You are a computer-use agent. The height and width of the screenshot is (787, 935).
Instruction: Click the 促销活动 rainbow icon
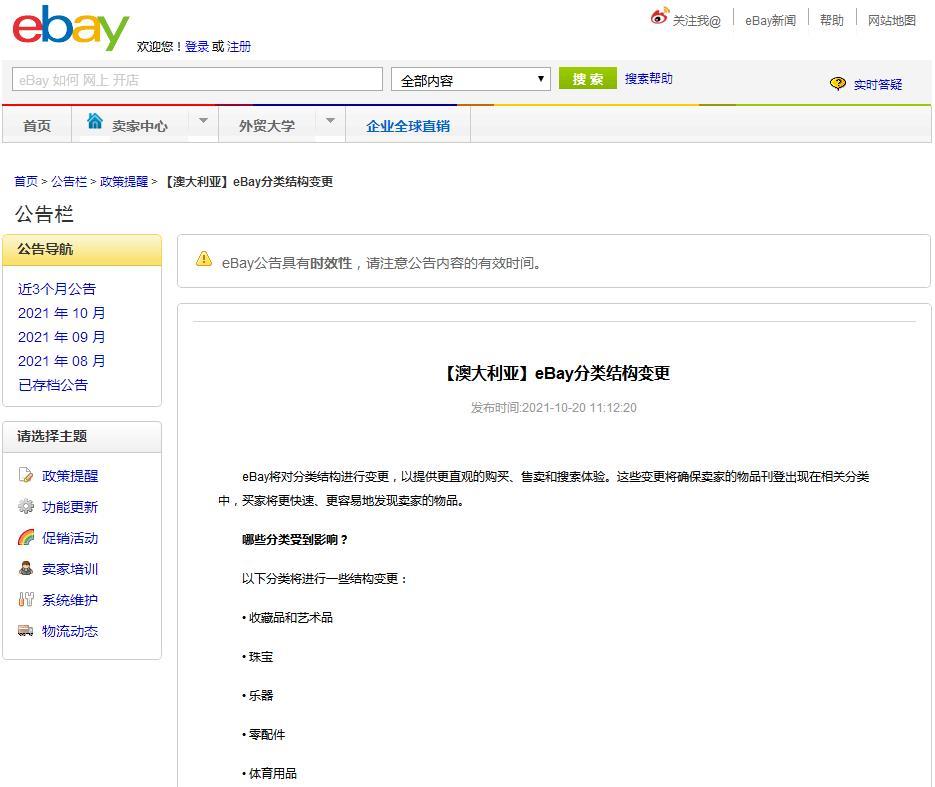click(26, 537)
